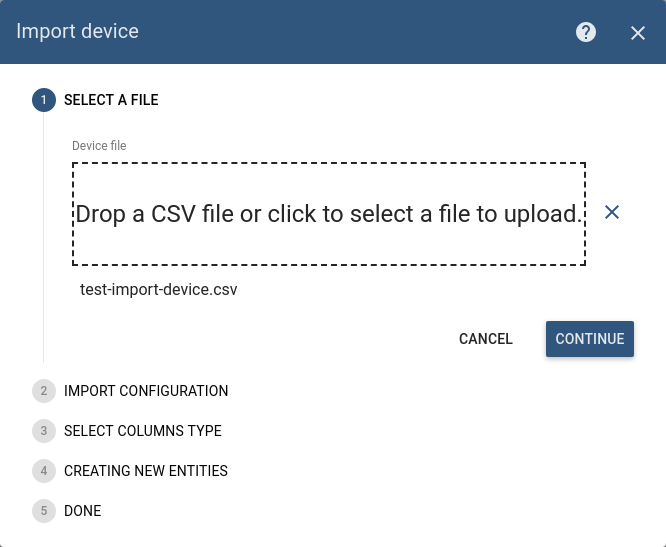Click the CSV file drop zone
Viewport: 666px width, 547px height.
click(x=329, y=214)
